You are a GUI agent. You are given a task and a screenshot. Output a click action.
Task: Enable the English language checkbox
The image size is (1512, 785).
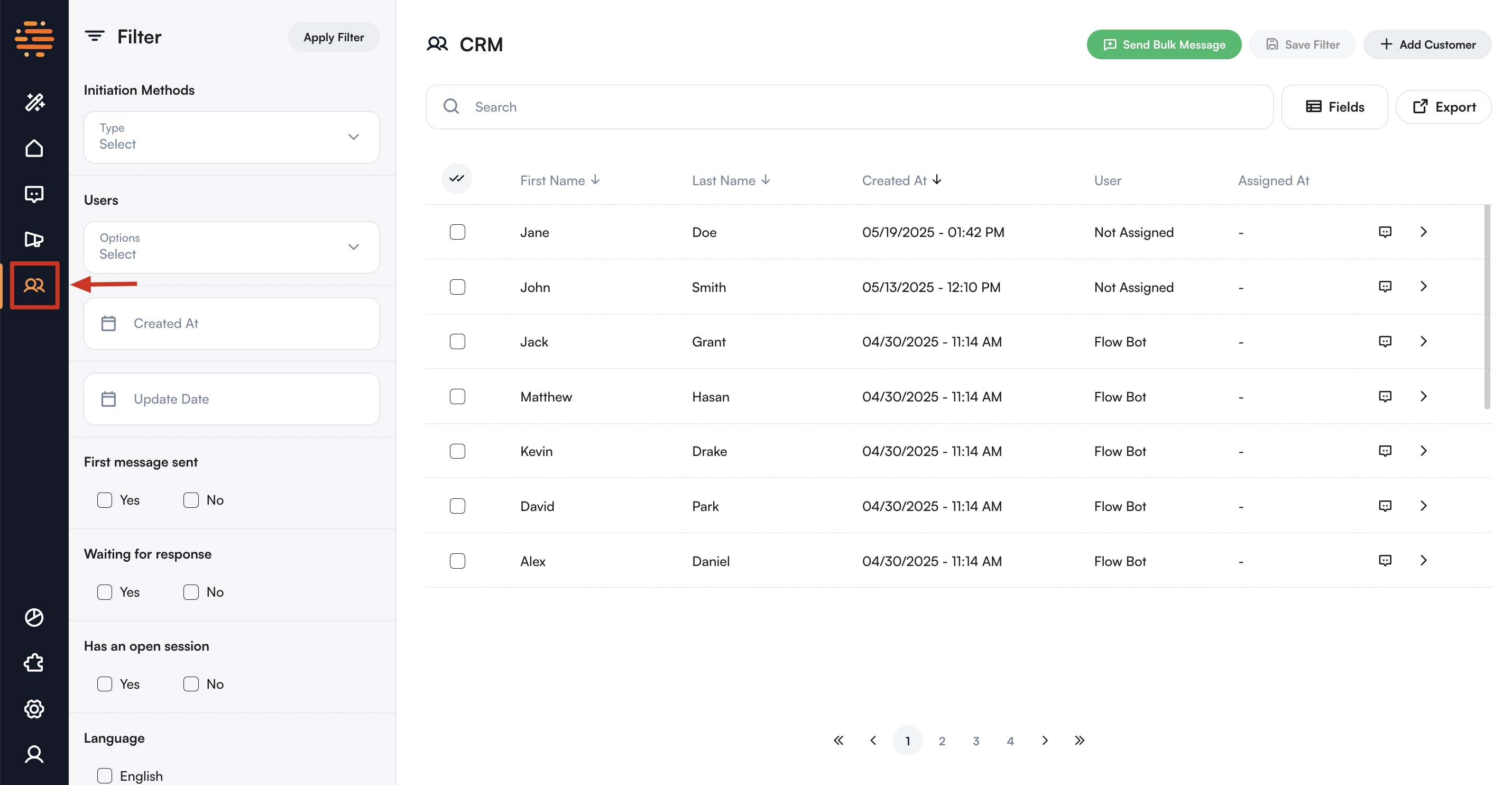(105, 775)
